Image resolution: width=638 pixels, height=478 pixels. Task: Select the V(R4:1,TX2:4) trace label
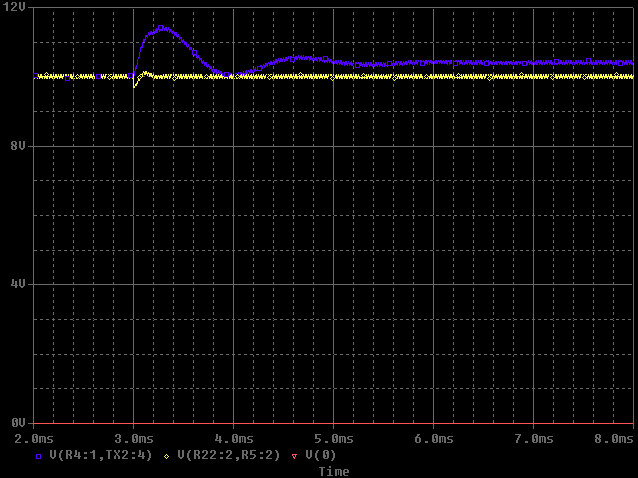click(101, 455)
